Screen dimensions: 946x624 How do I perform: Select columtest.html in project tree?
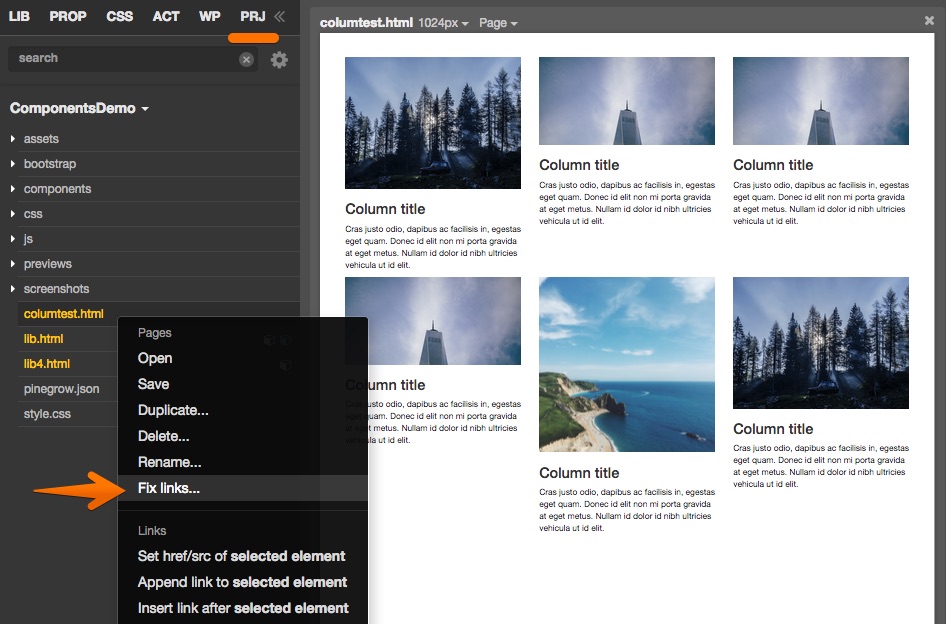63,314
